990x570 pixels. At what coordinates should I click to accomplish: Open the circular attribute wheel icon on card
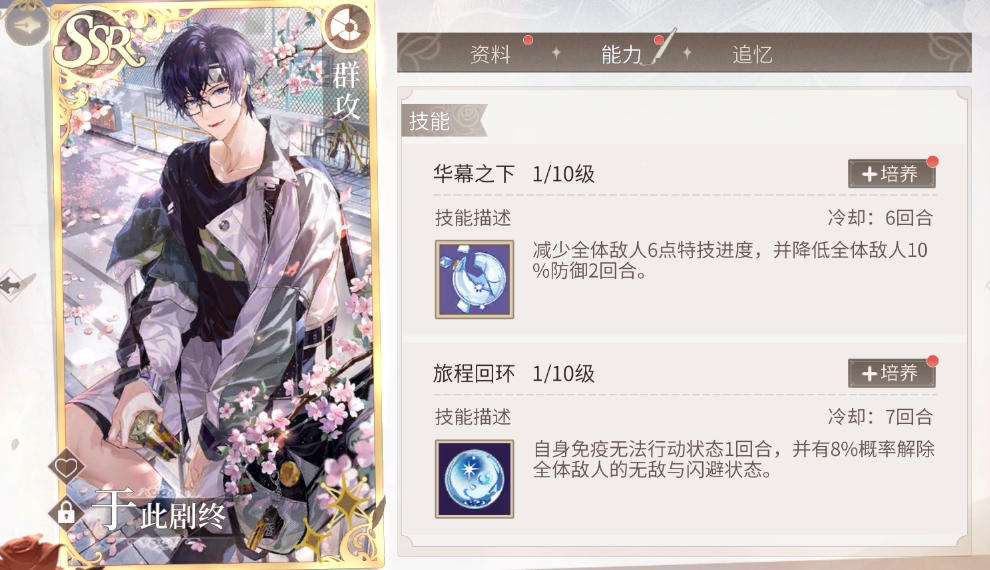[x=347, y=28]
